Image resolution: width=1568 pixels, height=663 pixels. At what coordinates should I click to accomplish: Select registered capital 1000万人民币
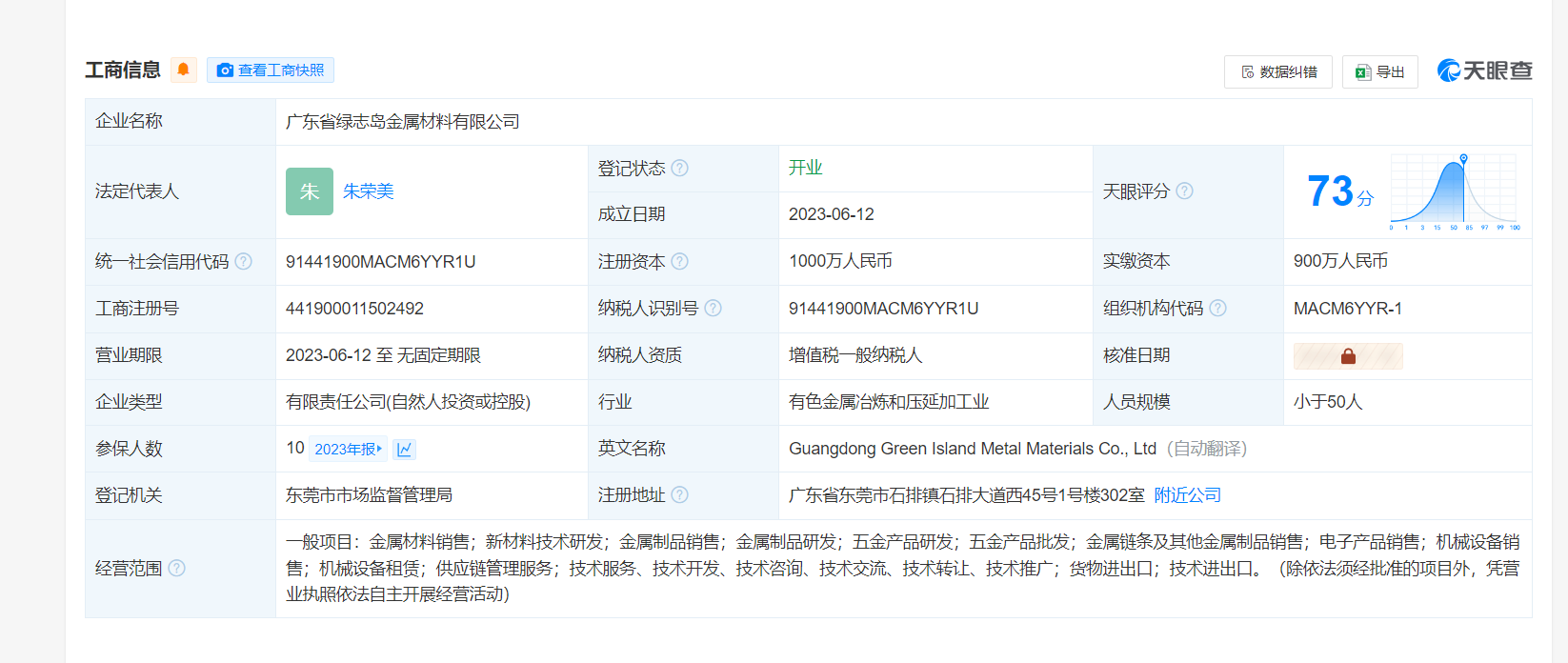pyautogui.click(x=840, y=261)
